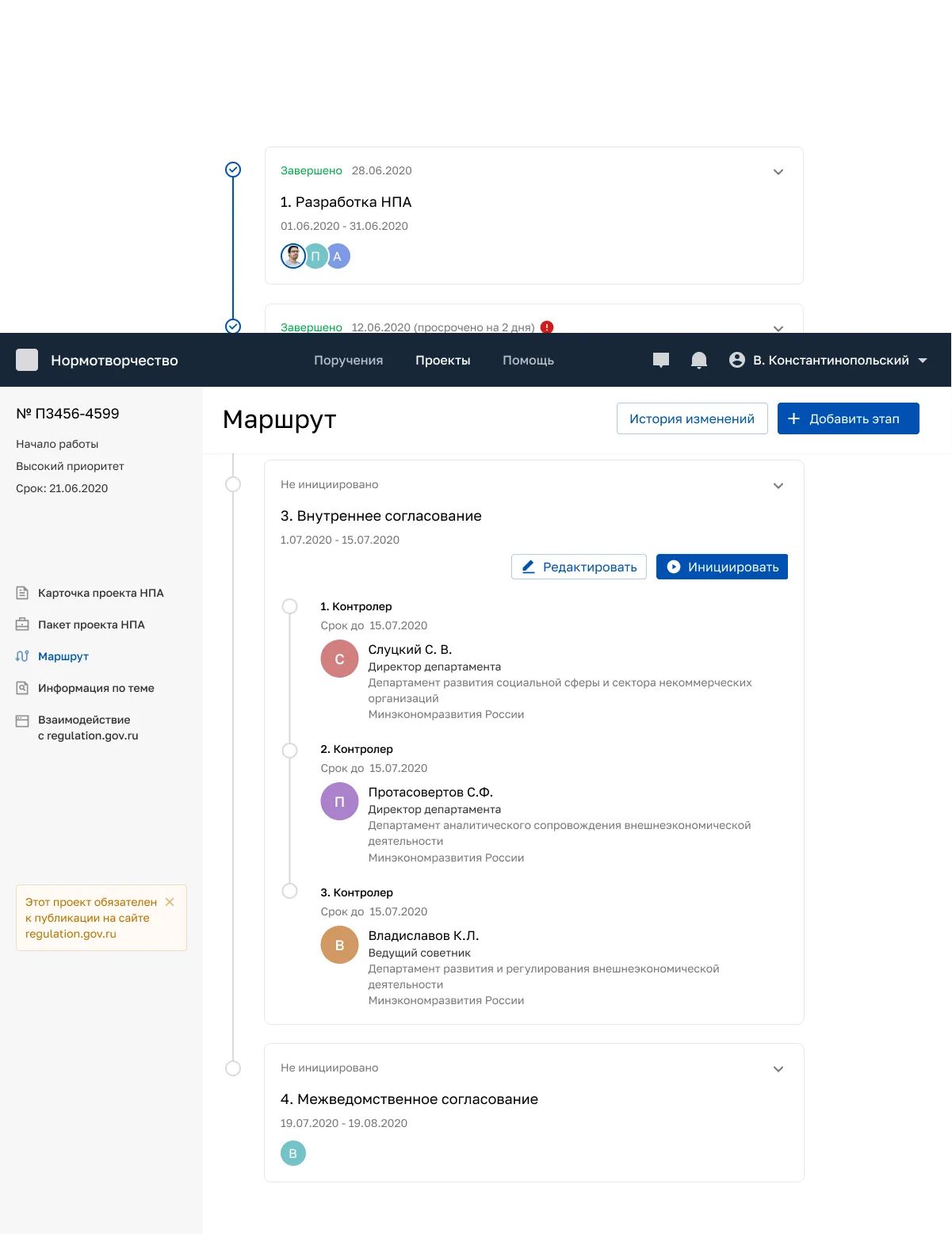Click the 1. Контролер step circle
Image resolution: width=952 pixels, height=1234 pixels.
[290, 606]
